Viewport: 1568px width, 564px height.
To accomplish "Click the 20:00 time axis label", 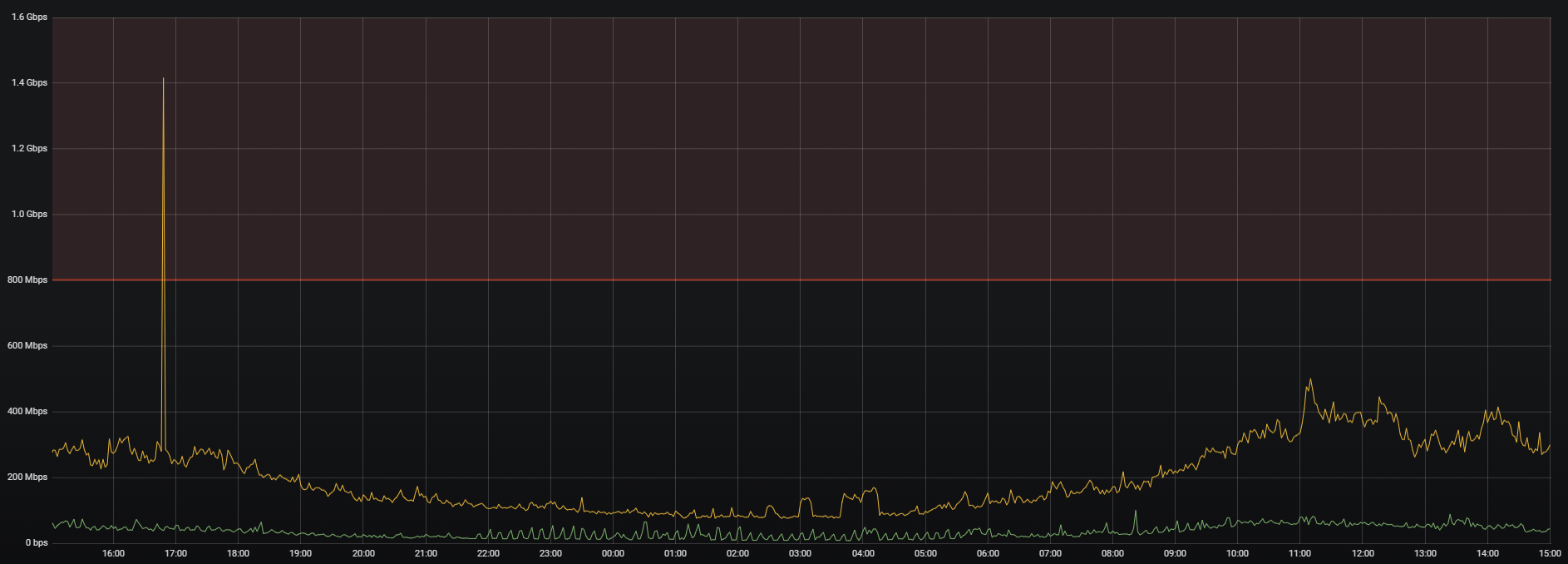I will click(363, 554).
